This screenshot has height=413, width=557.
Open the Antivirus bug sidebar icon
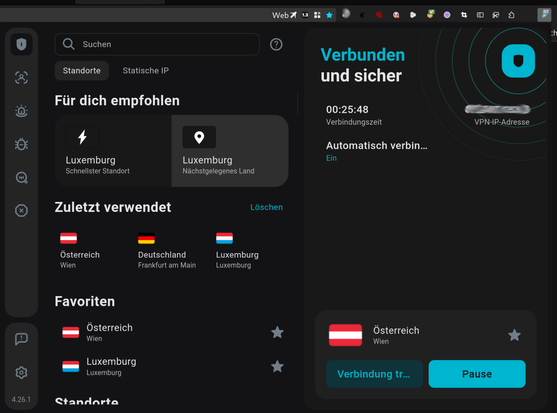tap(21, 144)
